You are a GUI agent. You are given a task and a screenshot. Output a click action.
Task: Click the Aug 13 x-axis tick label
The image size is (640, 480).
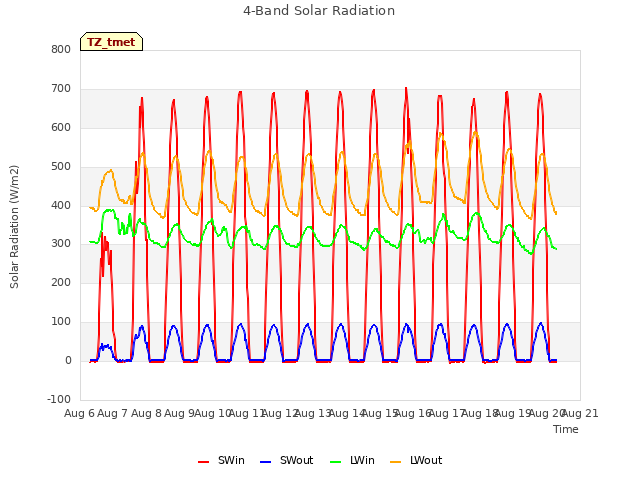(x=313, y=413)
